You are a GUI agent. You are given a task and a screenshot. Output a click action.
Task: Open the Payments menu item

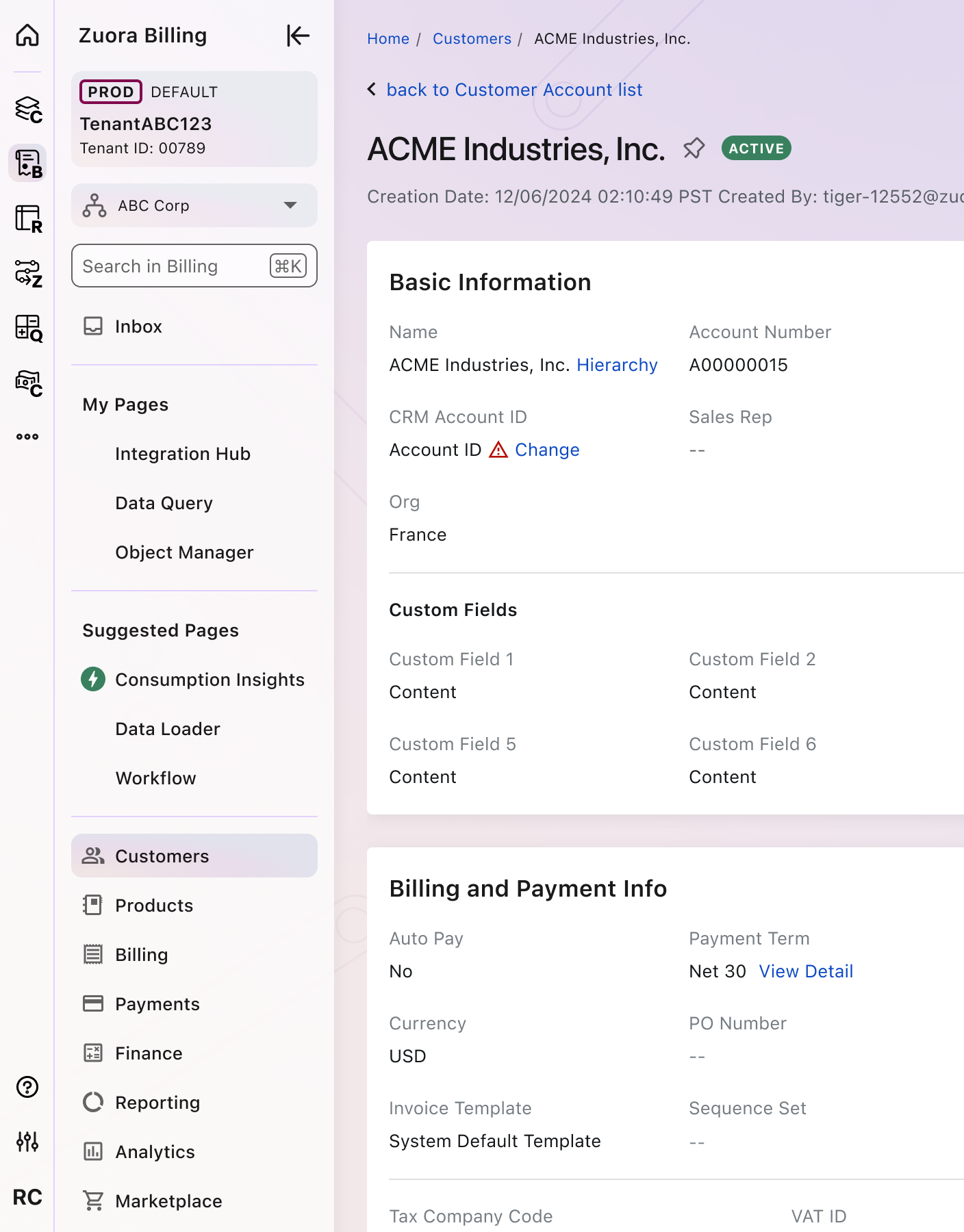coord(157,1004)
